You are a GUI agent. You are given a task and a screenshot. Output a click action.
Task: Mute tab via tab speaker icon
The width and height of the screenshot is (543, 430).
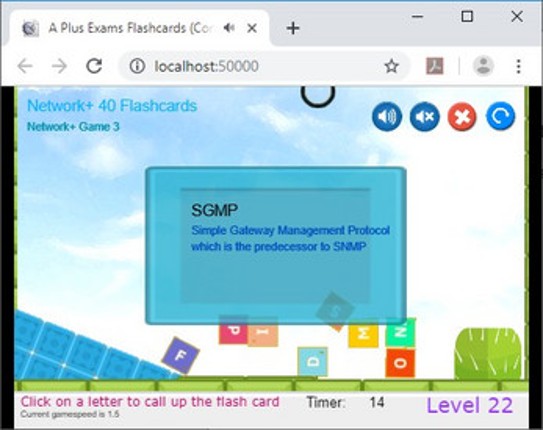coord(229,28)
